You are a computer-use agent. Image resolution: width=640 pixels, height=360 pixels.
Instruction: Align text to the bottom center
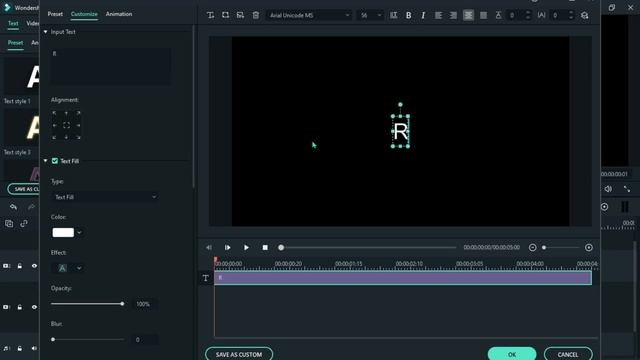66,138
